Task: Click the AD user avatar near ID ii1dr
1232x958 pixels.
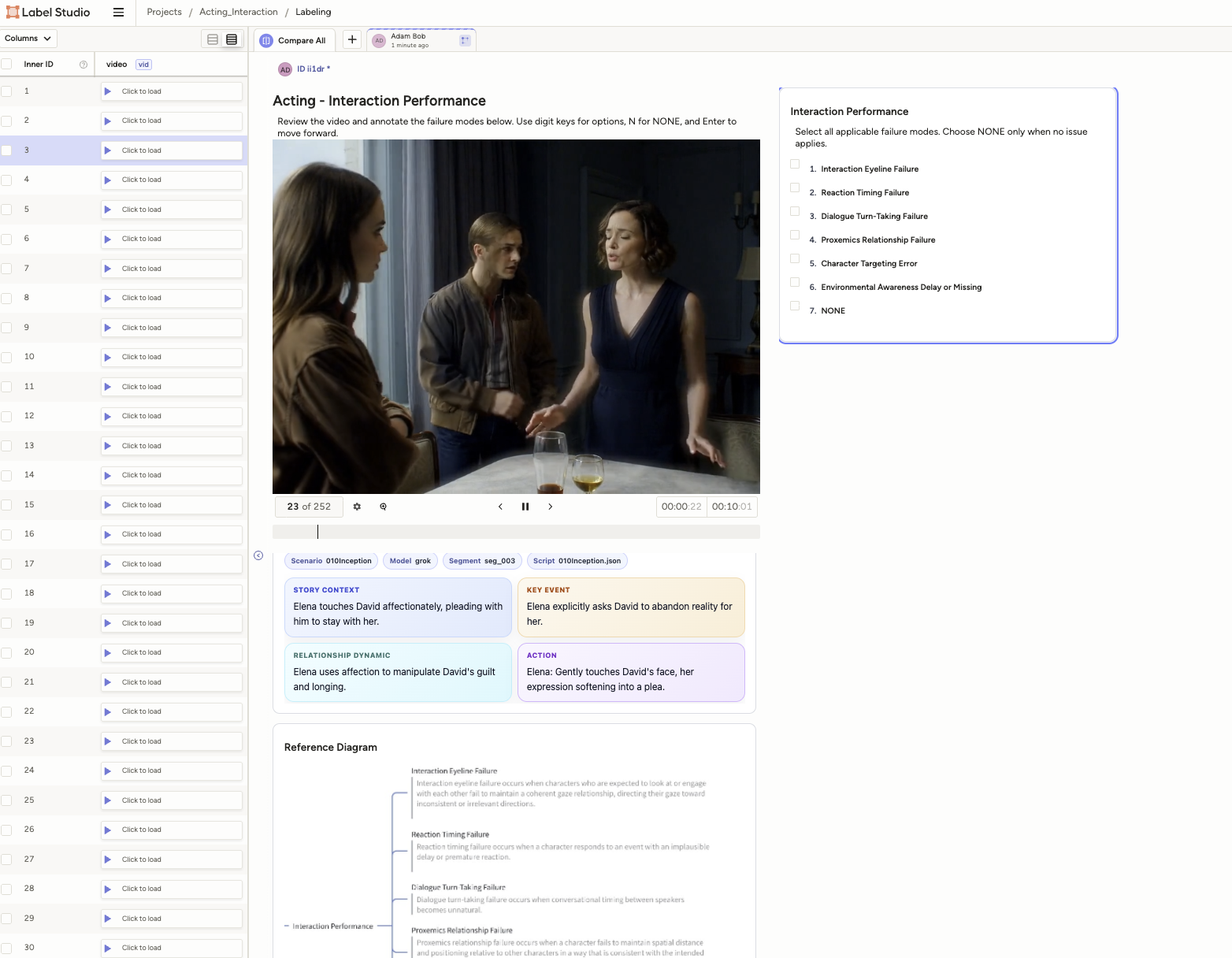Action: click(285, 69)
